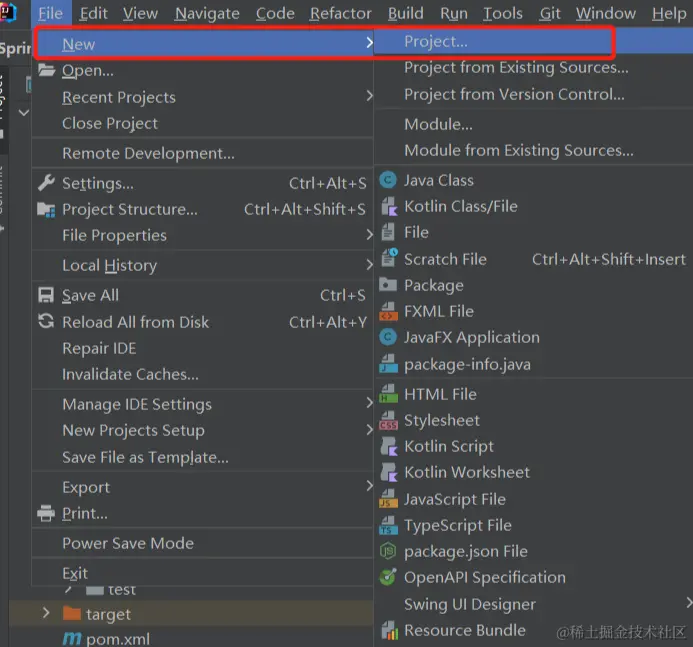693x647 pixels.
Task: Click the package.json File icon
Action: point(388,551)
